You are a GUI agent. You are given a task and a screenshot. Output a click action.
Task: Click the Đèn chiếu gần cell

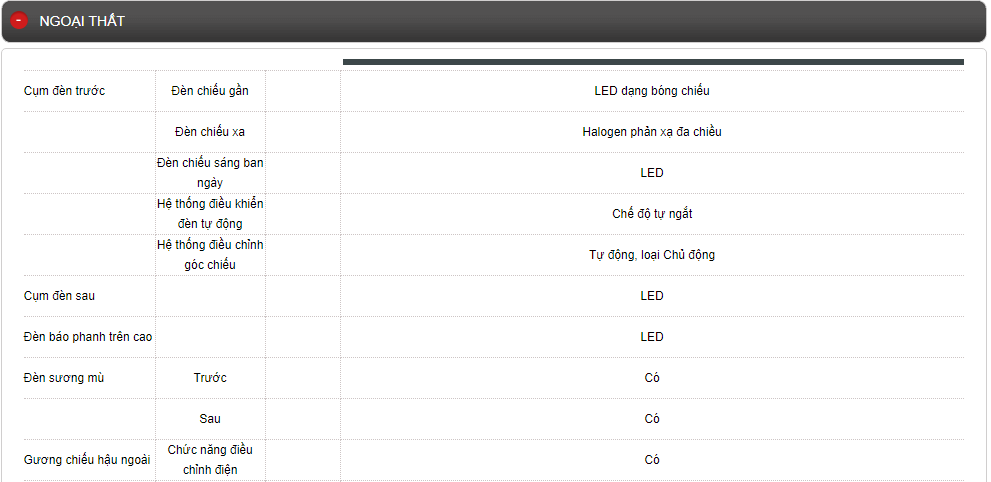[x=210, y=91]
